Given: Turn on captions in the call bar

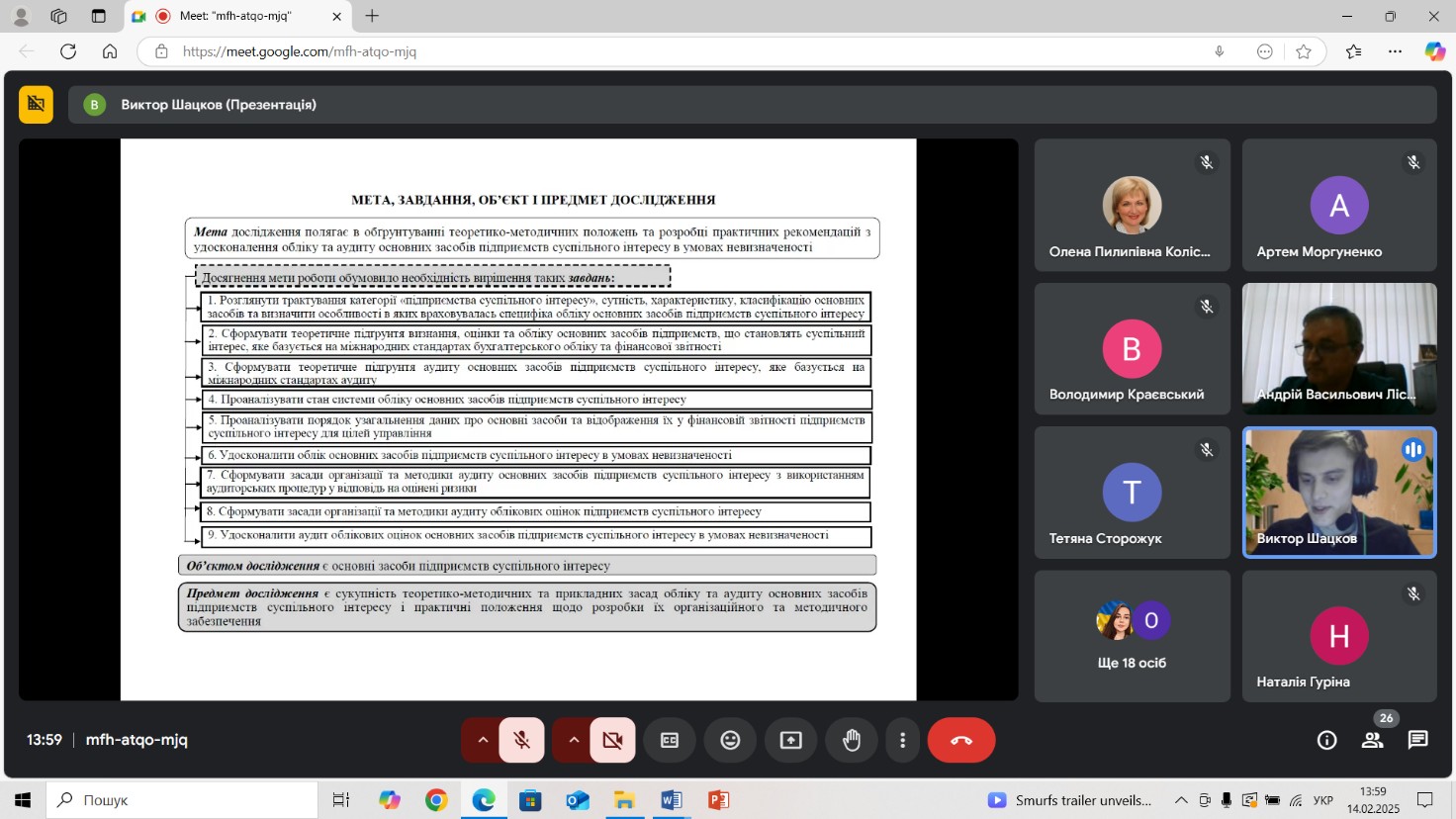Looking at the screenshot, I should coord(670,740).
